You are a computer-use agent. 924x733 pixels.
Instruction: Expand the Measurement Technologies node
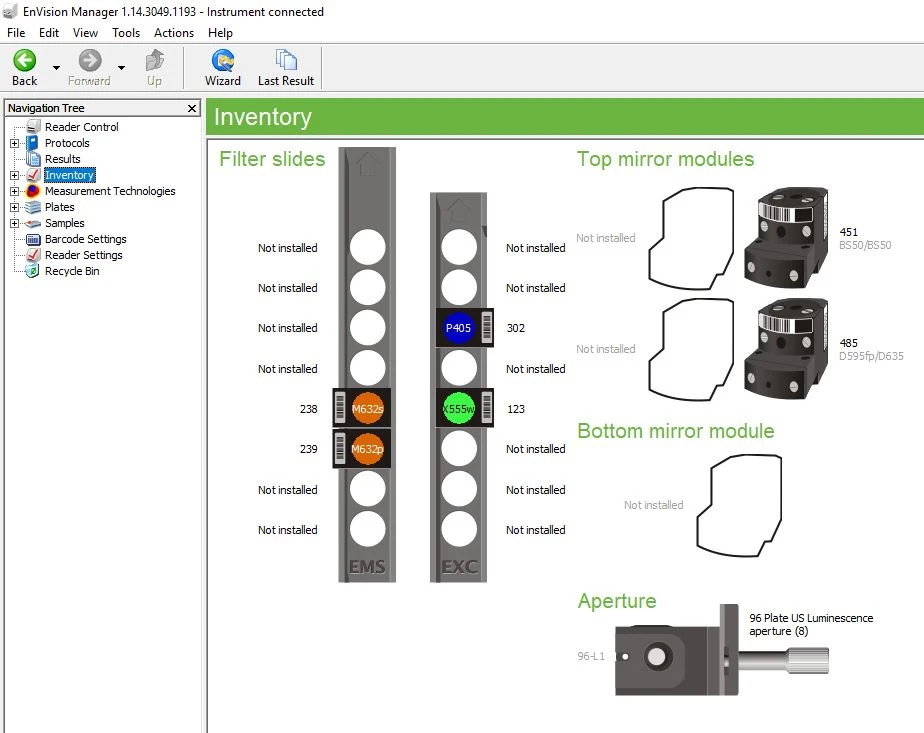[15, 191]
